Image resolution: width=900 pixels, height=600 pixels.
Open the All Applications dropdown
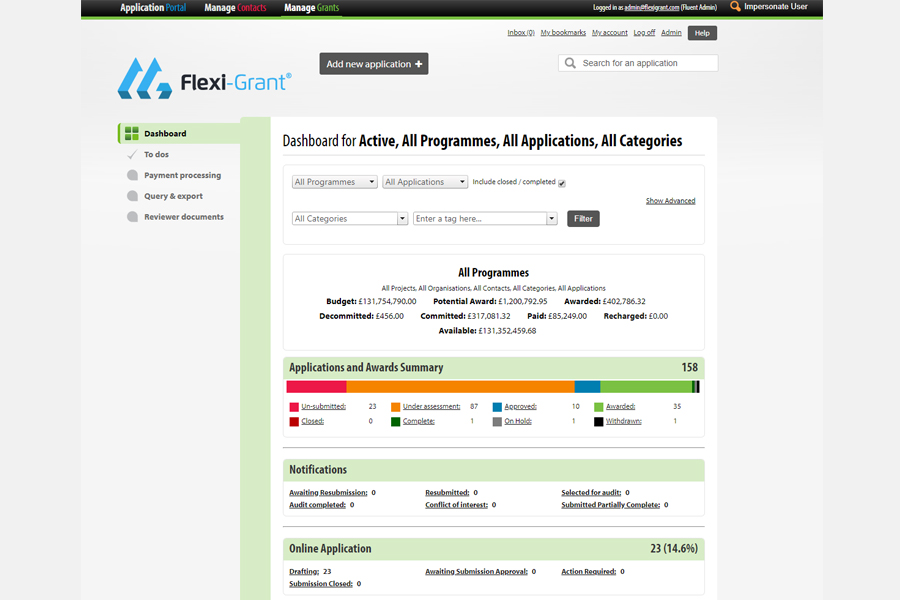coord(425,182)
